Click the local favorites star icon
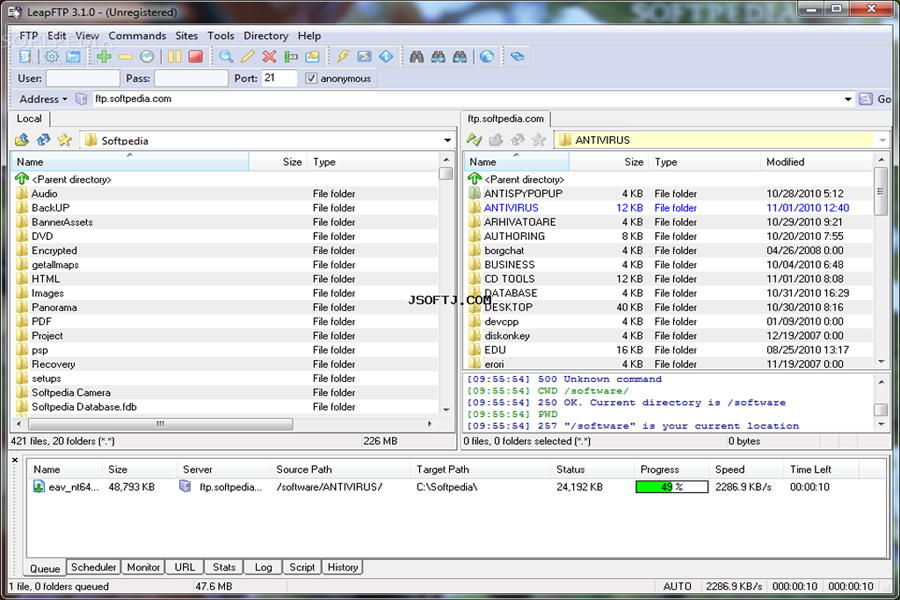Image resolution: width=900 pixels, height=600 pixels. (x=65, y=140)
